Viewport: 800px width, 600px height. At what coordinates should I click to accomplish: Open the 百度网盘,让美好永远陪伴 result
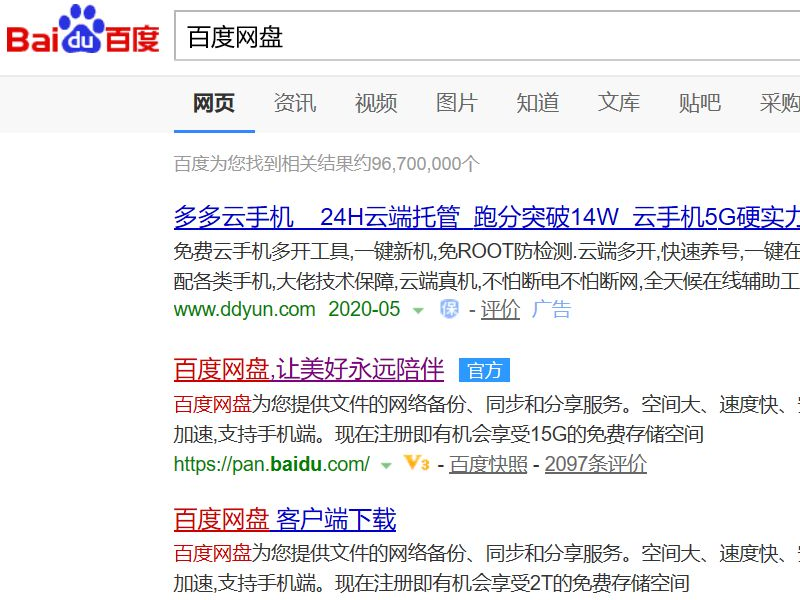pos(315,369)
